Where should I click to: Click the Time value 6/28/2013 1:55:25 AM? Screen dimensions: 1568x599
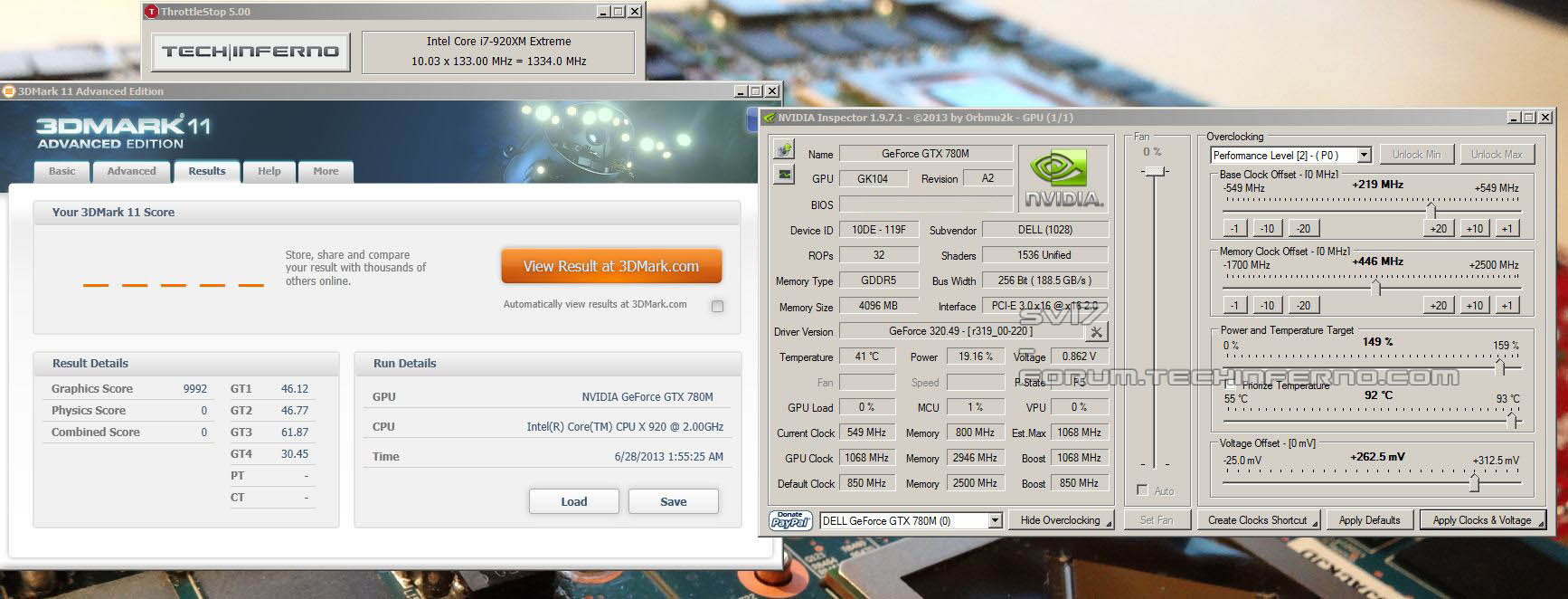pyautogui.click(x=668, y=457)
